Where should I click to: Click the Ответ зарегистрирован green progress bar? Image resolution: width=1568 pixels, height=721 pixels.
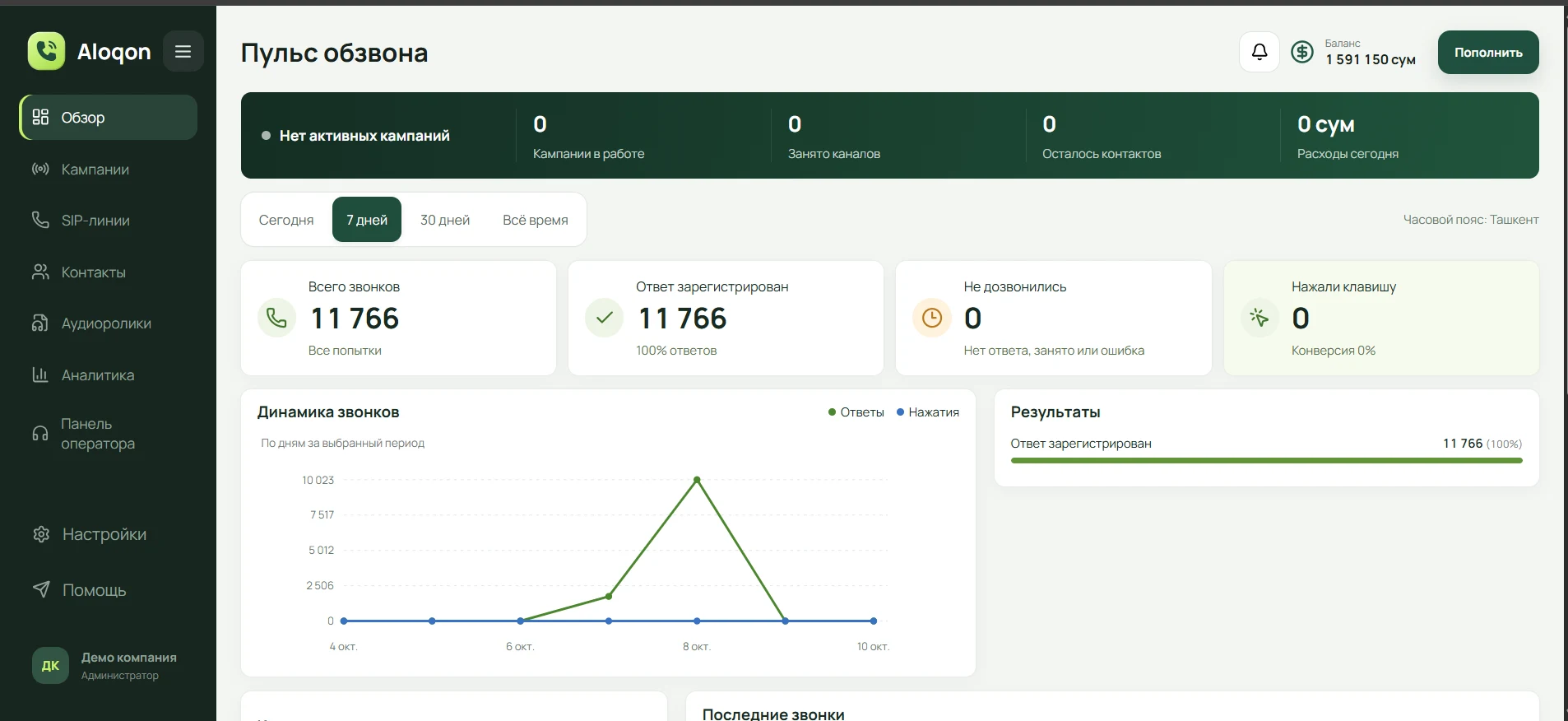click(x=1266, y=461)
